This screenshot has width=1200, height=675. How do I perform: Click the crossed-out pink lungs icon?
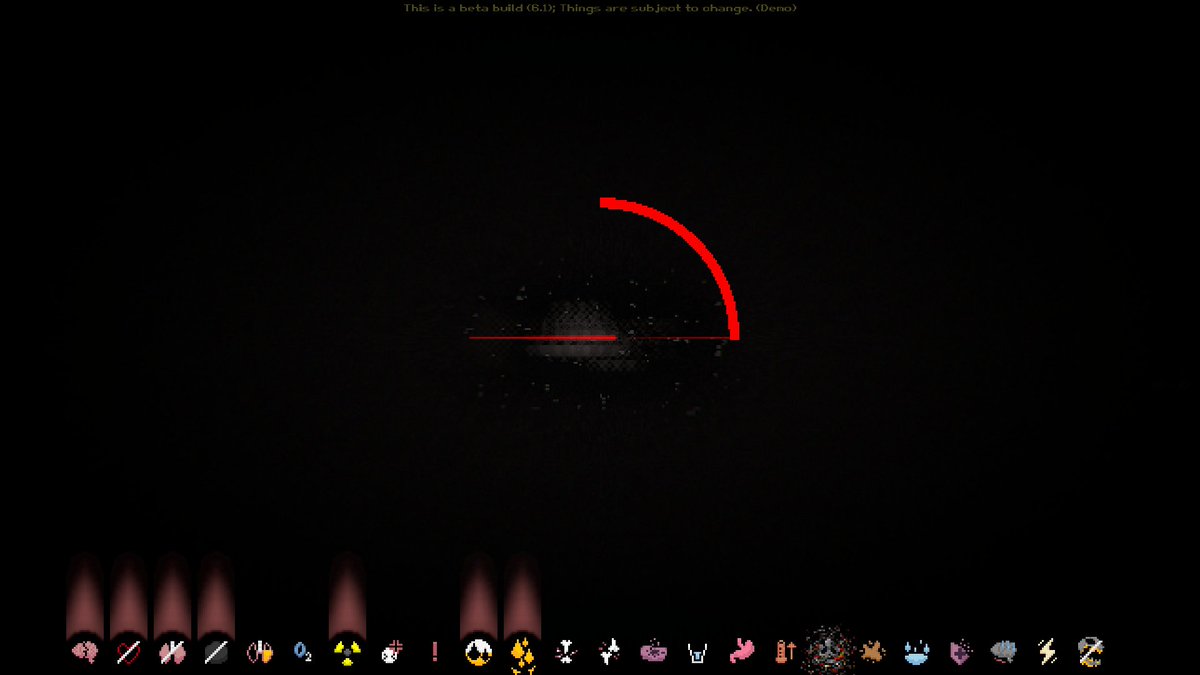pos(172,652)
